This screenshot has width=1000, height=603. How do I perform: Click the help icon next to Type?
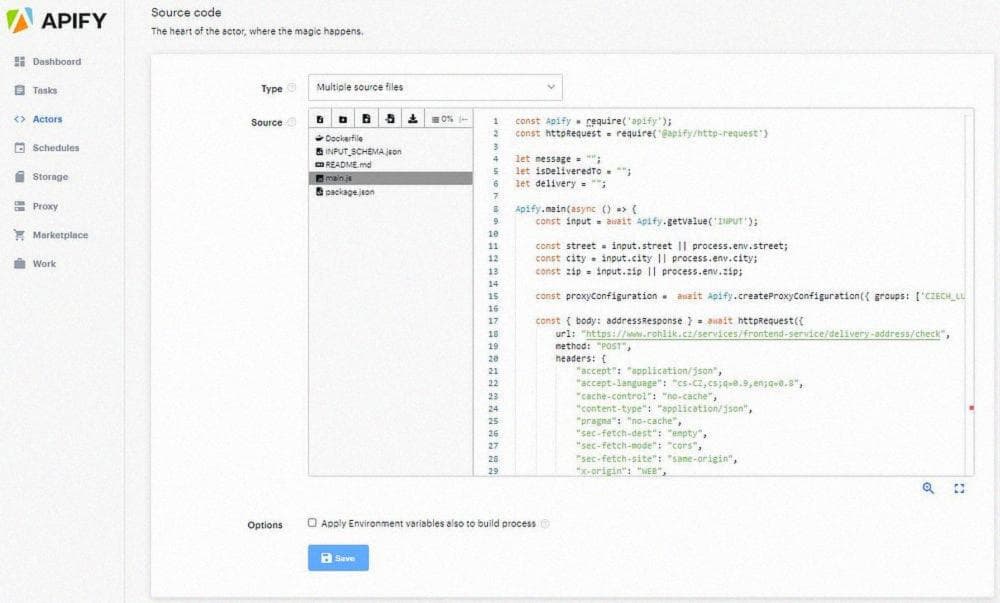(x=292, y=88)
